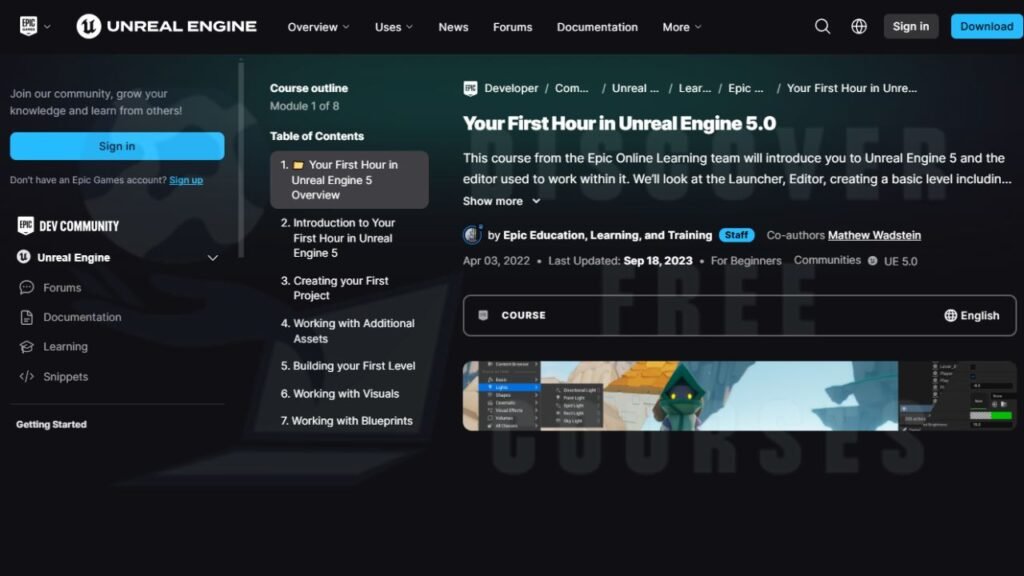This screenshot has width=1024, height=576.
Task: Open the English language selector
Action: point(971,315)
